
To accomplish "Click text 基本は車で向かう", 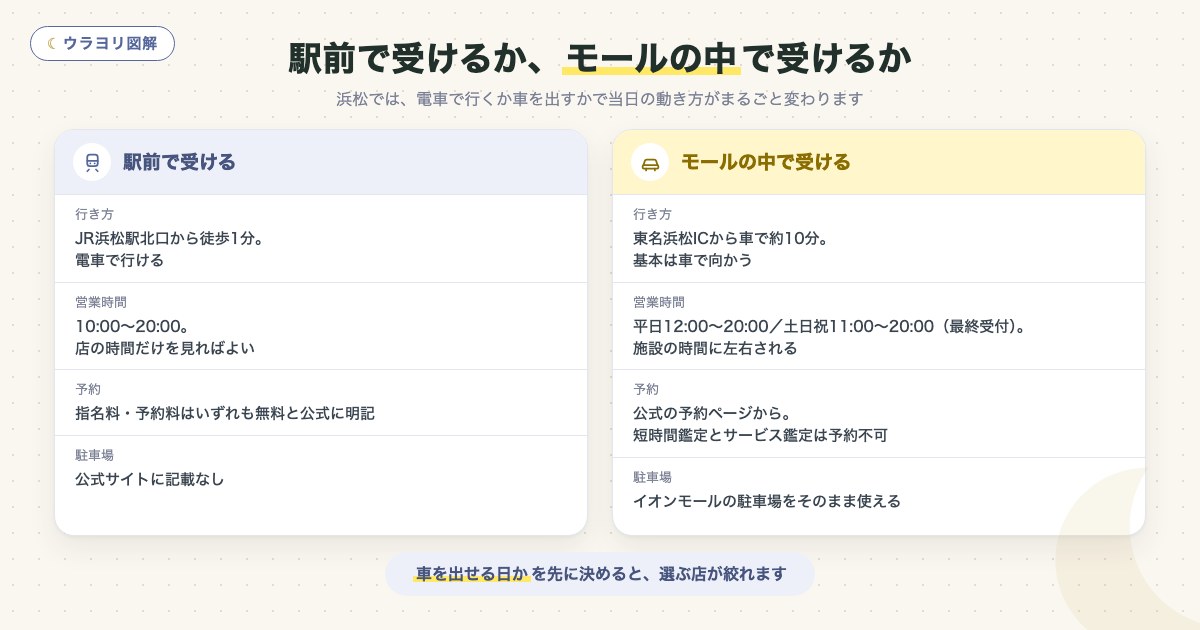I will (x=692, y=260).
